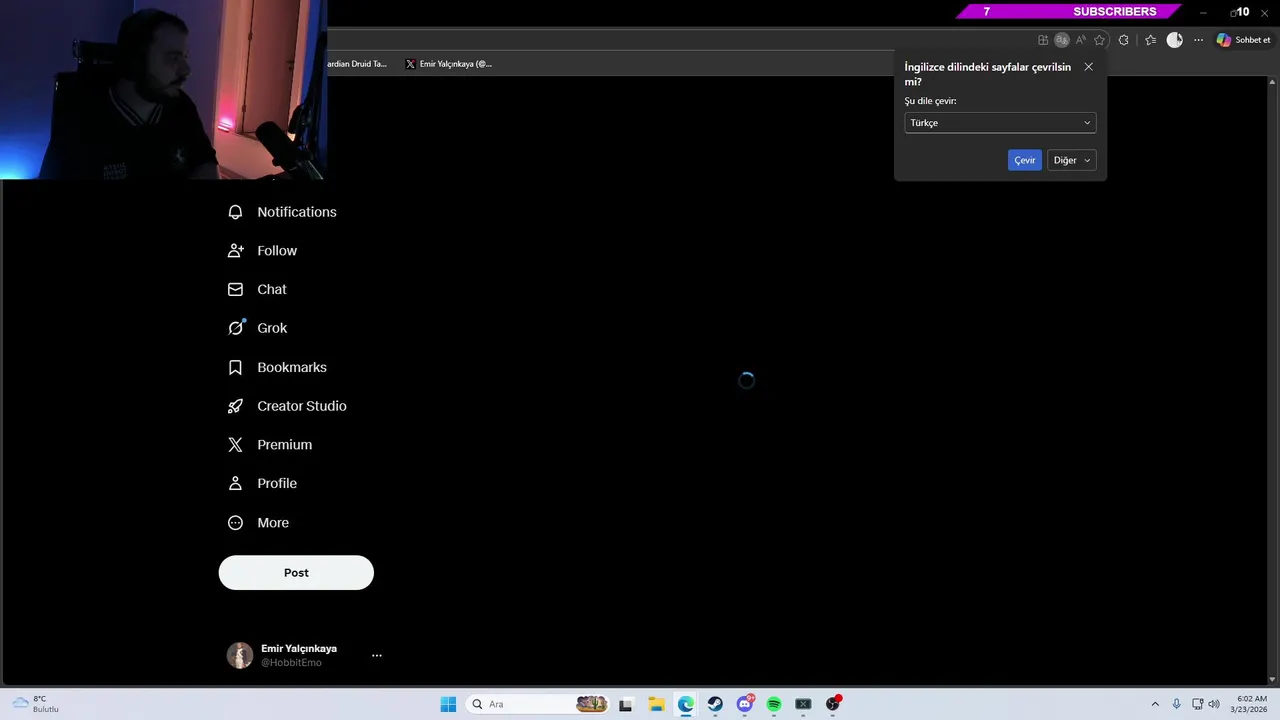This screenshot has width=1280, height=720.
Task: Open File Explorer from taskbar
Action: [656, 704]
